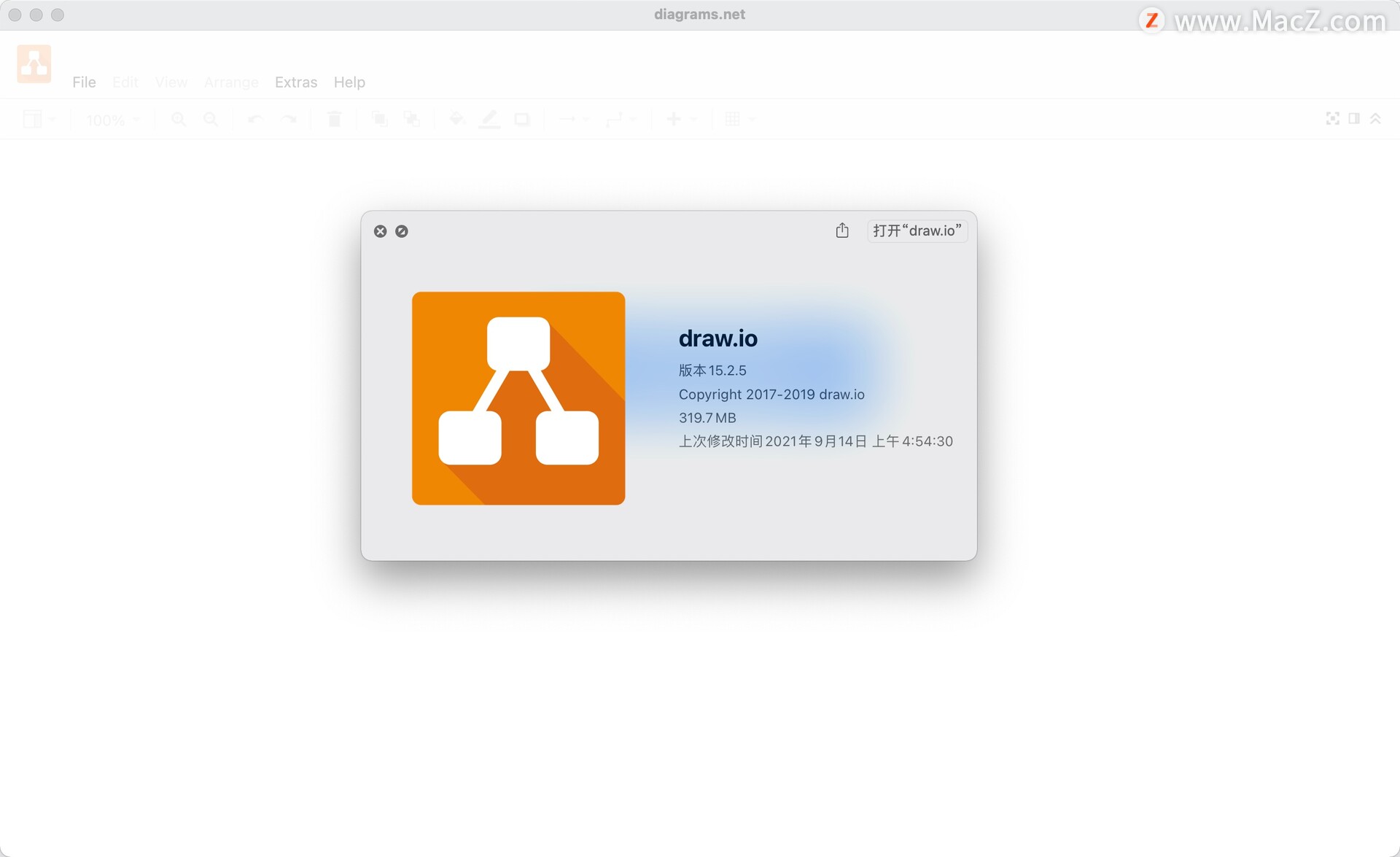Open the File menu
The image size is (1400, 857).
(84, 82)
